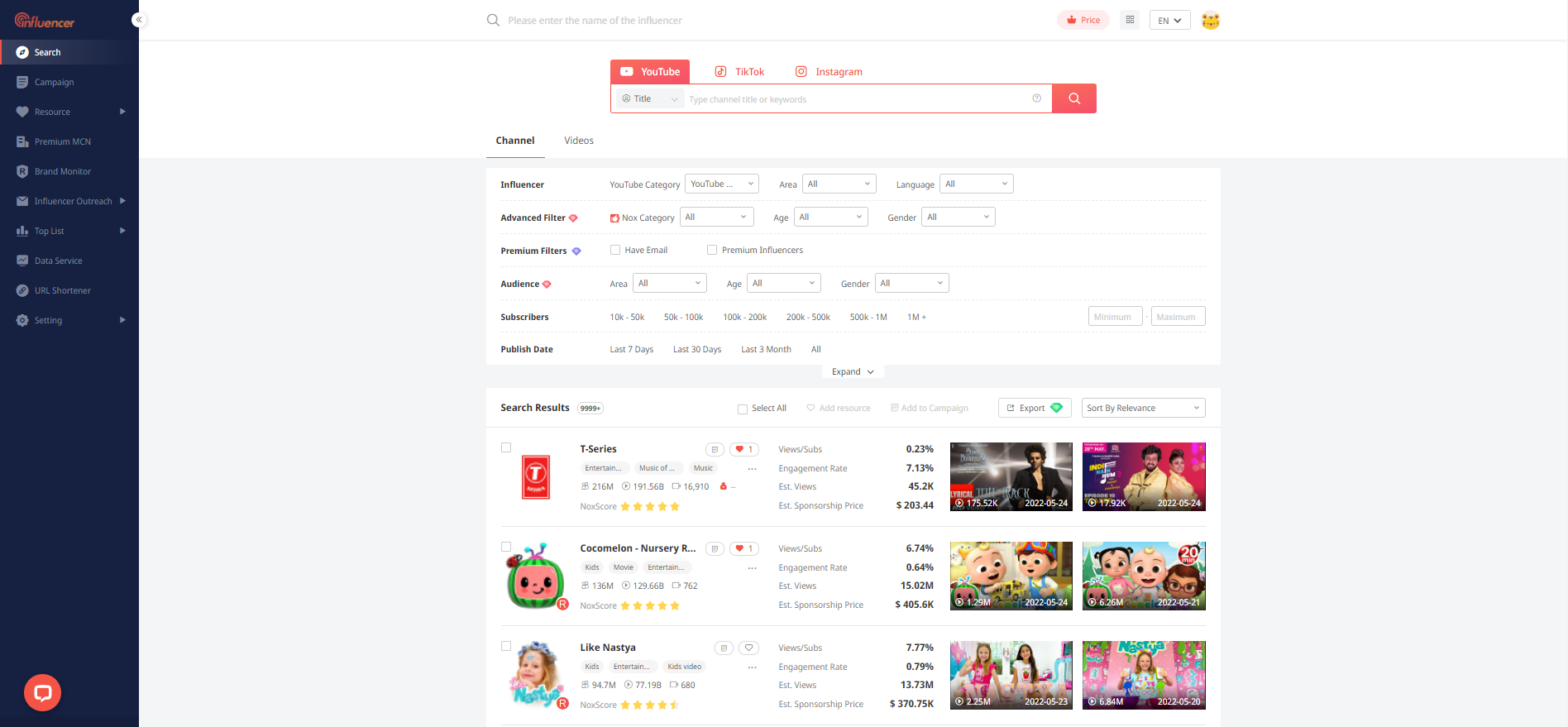
Task: Open the Language dropdown
Action: (977, 184)
